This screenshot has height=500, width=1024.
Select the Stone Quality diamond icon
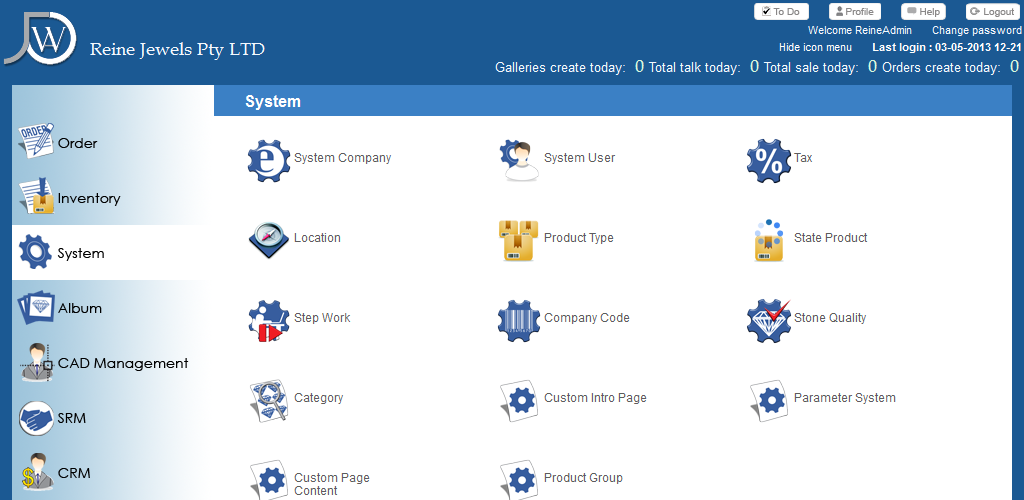(768, 320)
